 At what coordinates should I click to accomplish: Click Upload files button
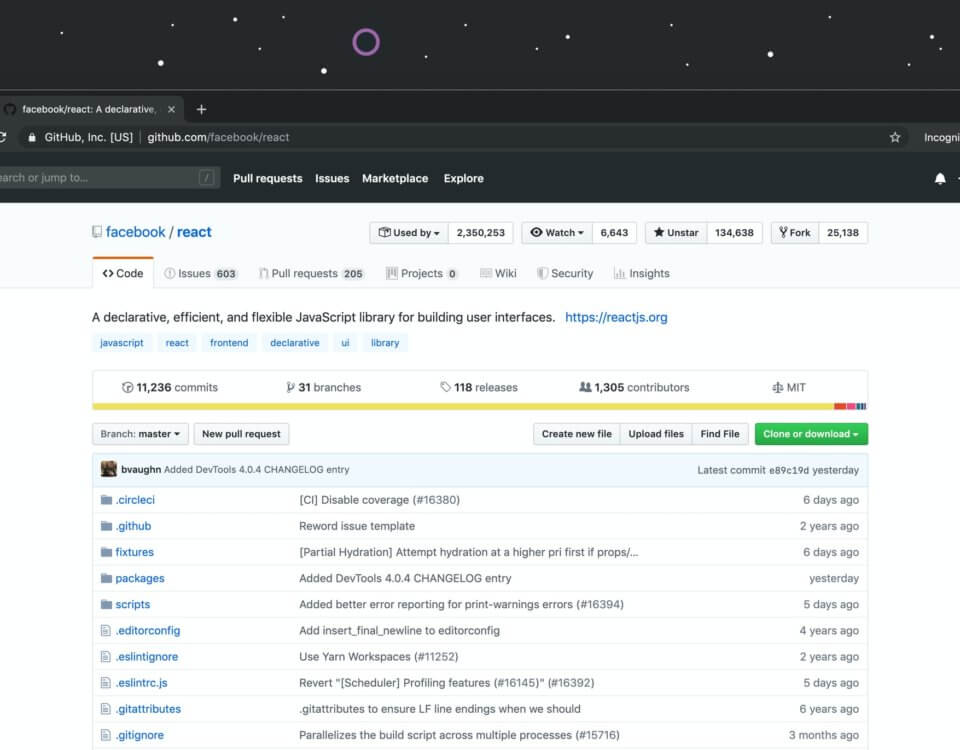click(x=656, y=434)
